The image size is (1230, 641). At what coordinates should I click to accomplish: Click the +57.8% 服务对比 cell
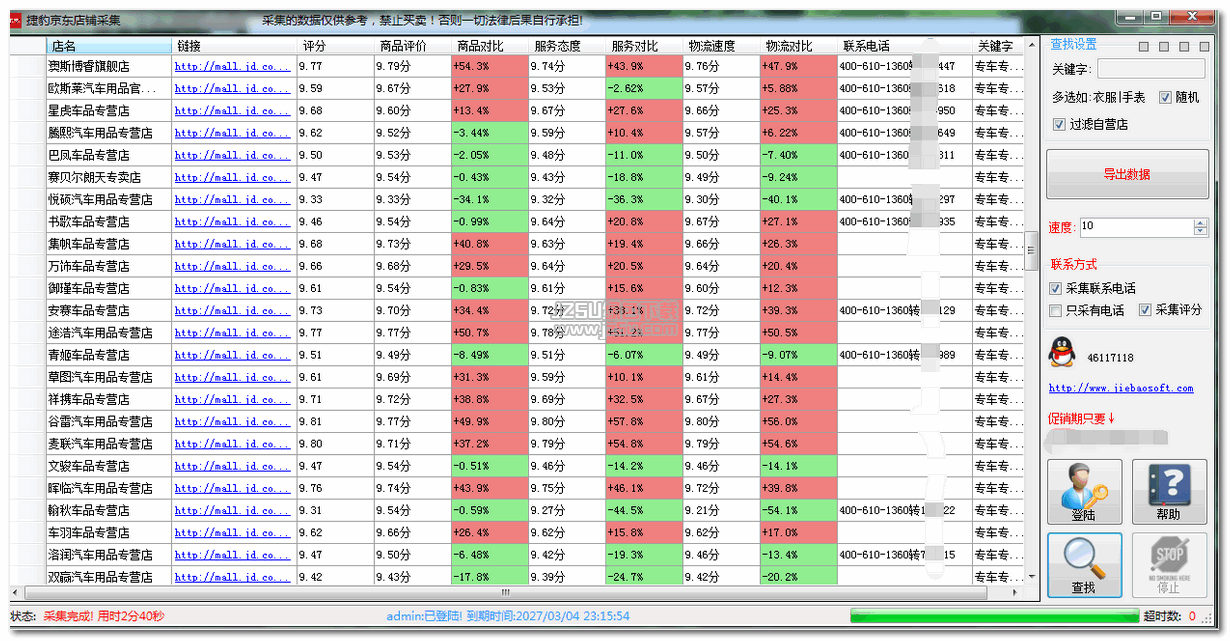pos(643,421)
